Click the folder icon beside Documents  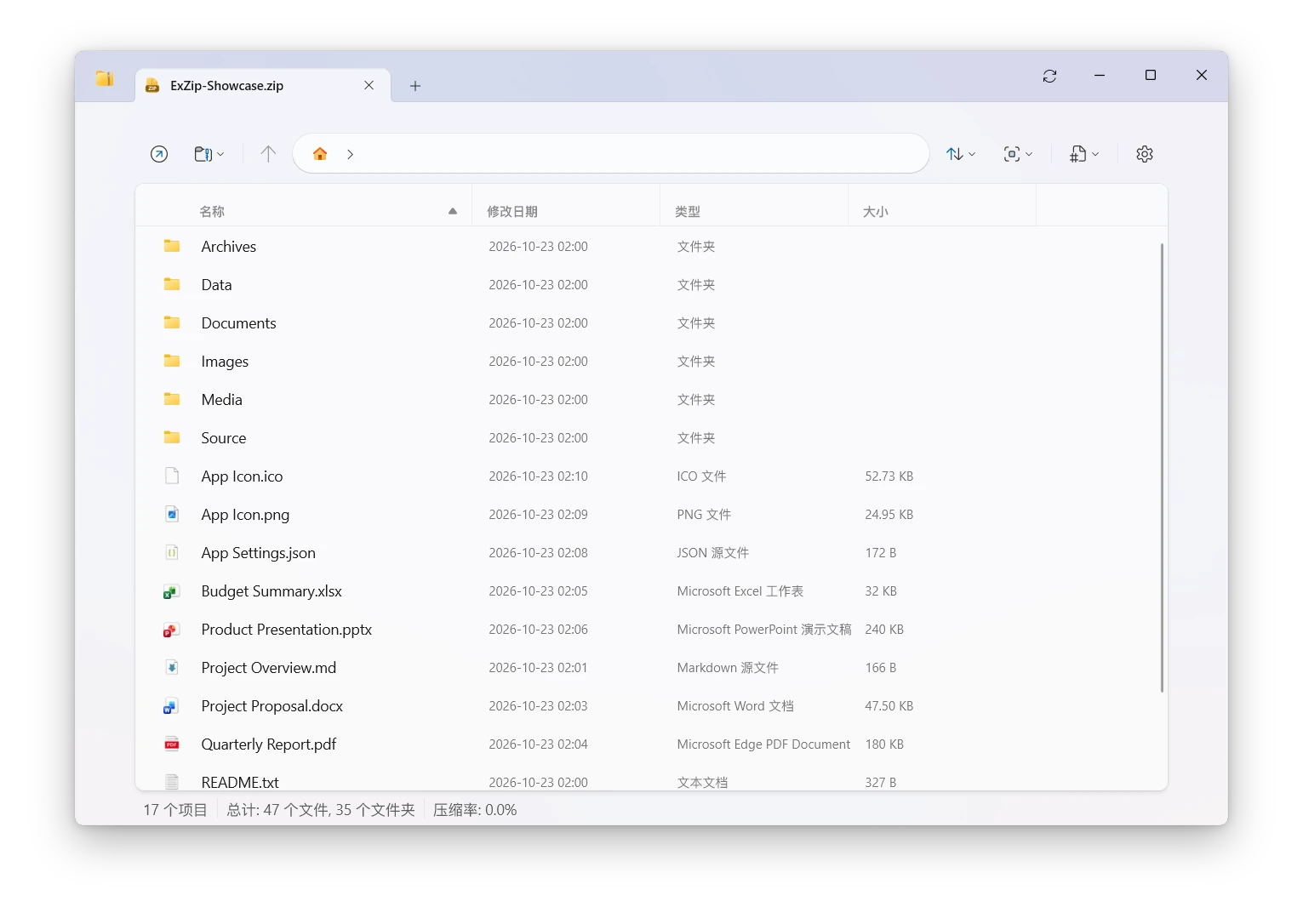tap(172, 322)
